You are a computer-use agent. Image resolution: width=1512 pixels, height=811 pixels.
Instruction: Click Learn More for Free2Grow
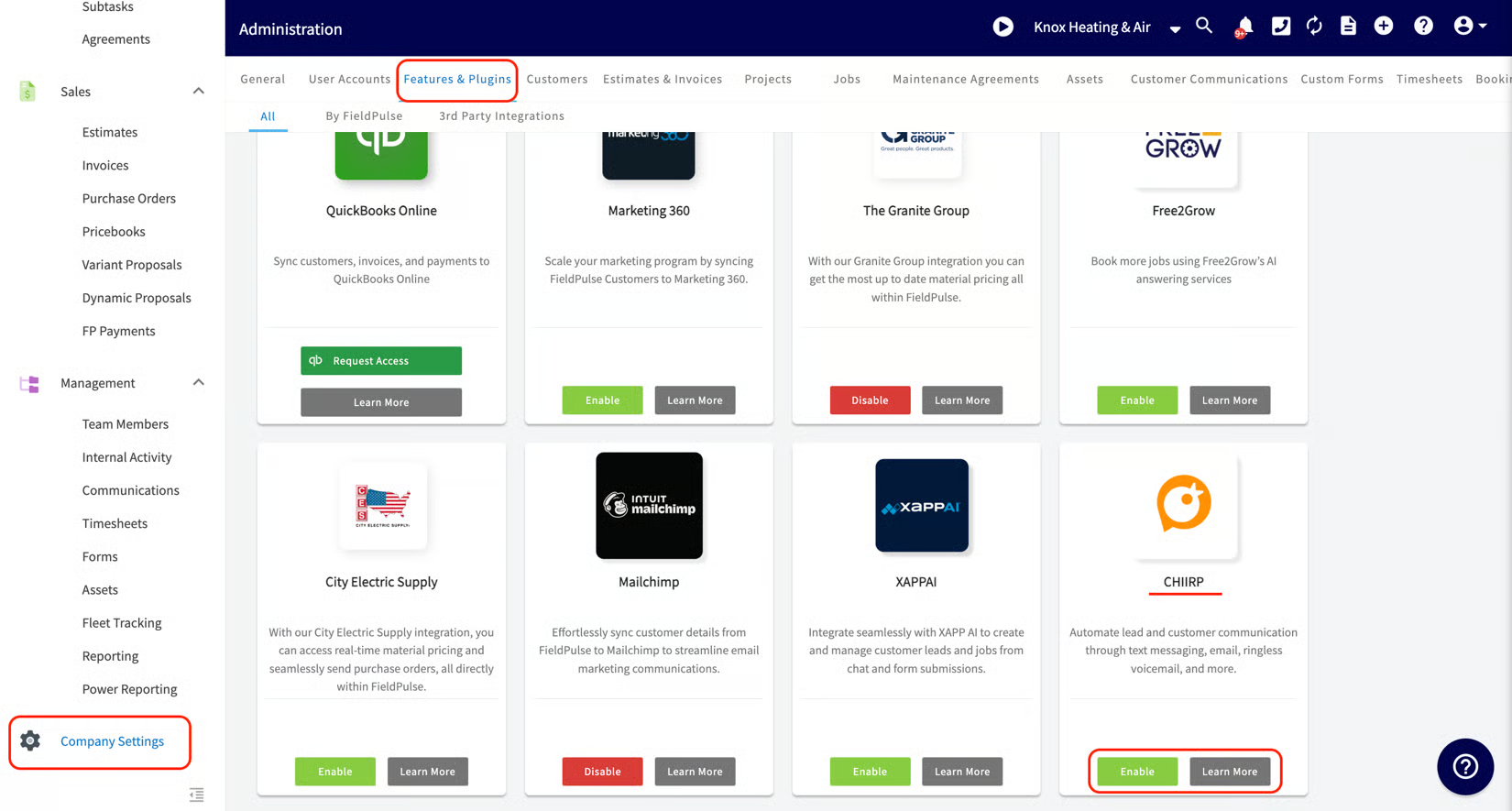tap(1230, 400)
